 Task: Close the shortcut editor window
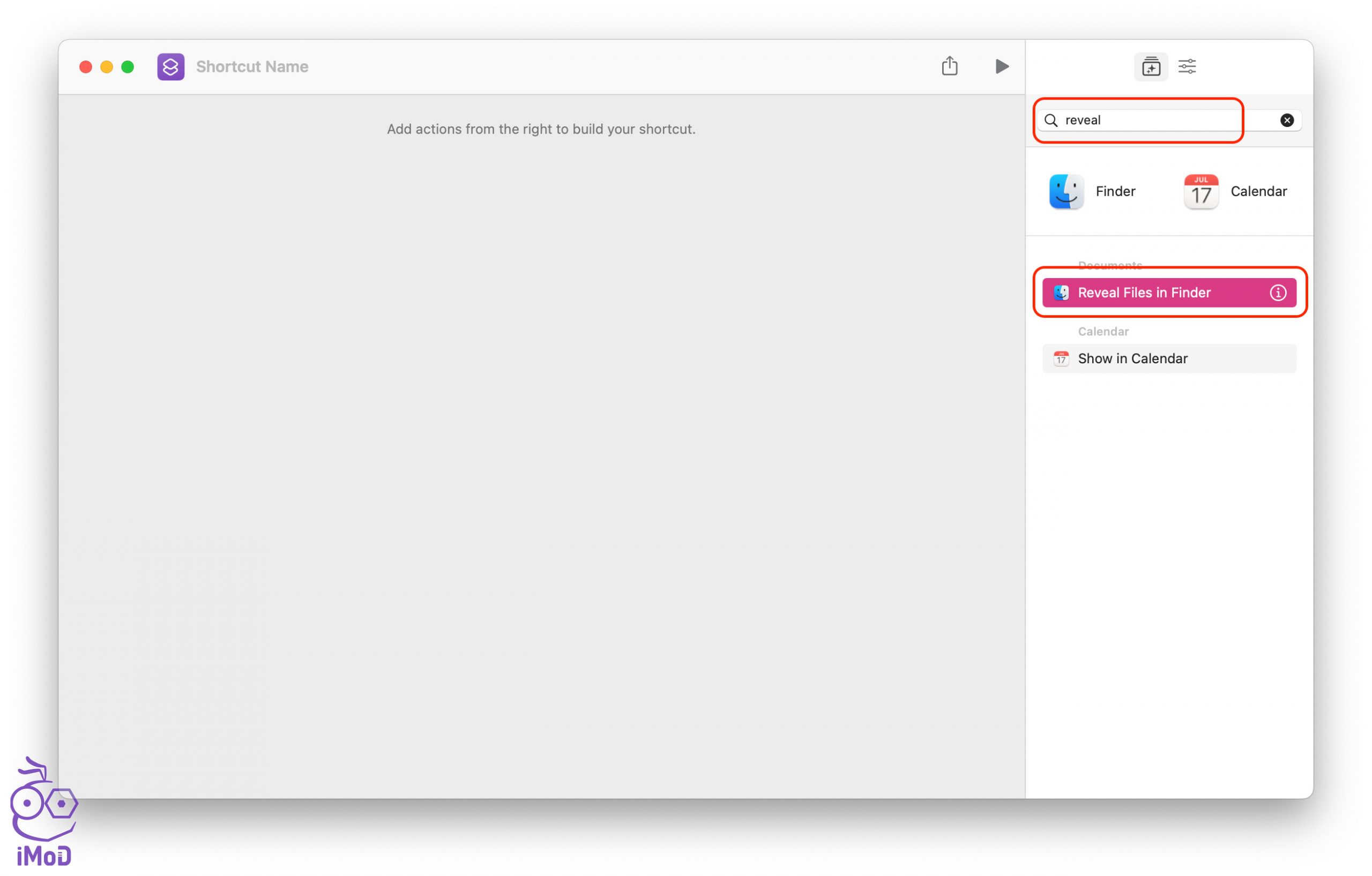[x=85, y=67]
